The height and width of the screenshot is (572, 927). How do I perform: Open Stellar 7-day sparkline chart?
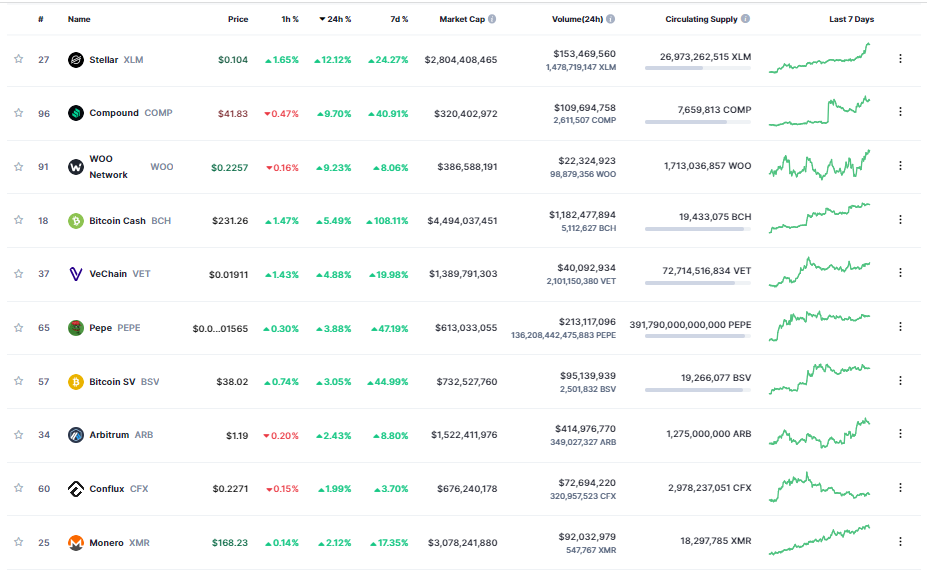(819, 58)
